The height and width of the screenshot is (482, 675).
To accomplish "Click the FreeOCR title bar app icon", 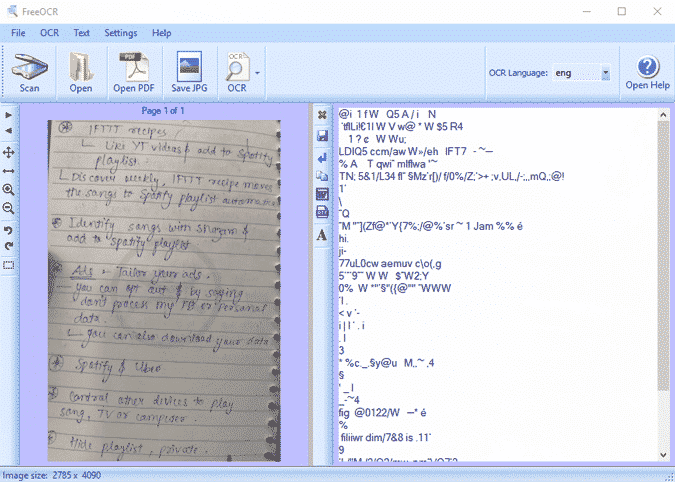I will (x=12, y=11).
